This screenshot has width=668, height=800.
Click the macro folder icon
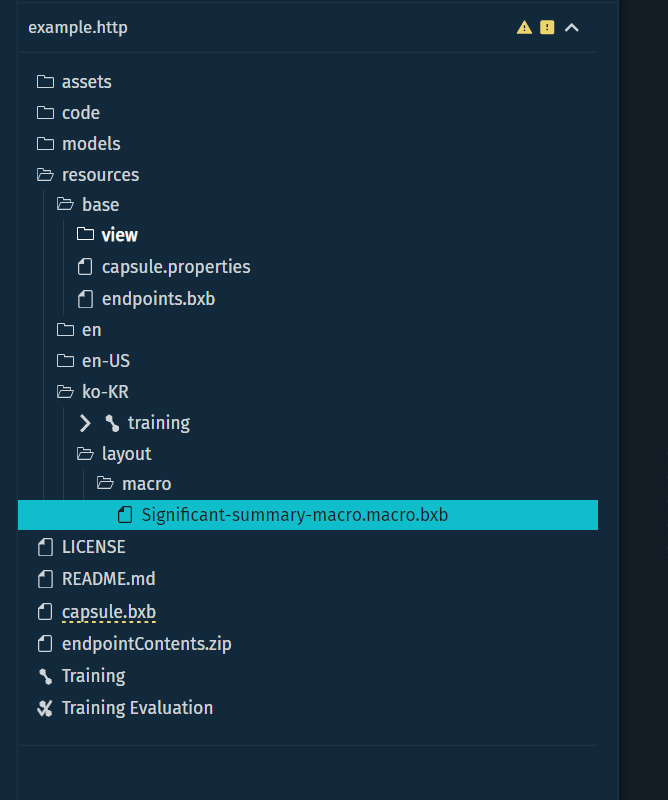[x=105, y=483]
